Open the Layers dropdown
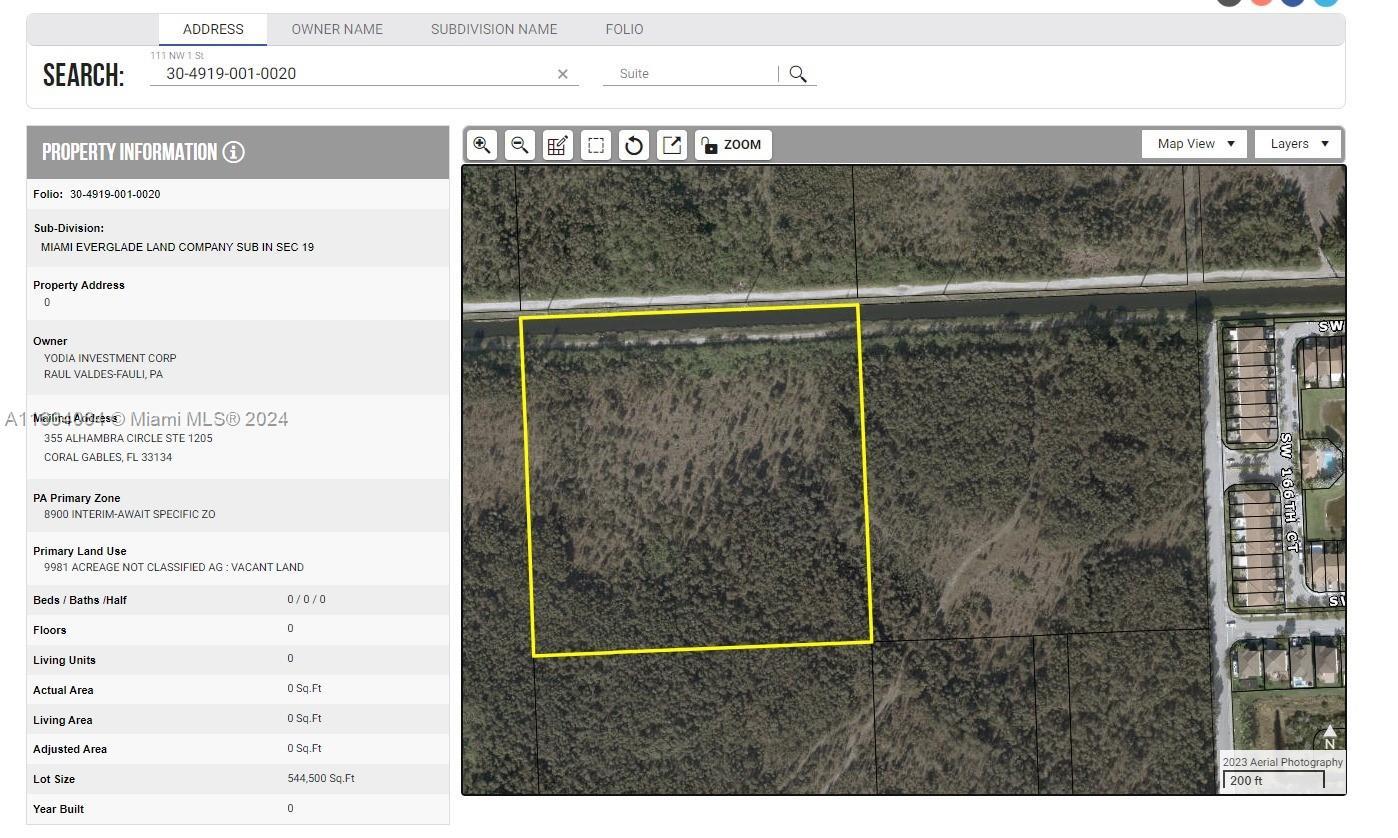Screen dimensions: 1398x838 1297,144
